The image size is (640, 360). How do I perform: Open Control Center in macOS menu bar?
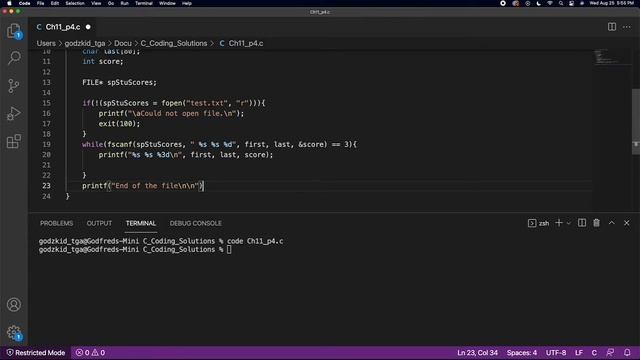pyautogui.click(x=571, y=3)
